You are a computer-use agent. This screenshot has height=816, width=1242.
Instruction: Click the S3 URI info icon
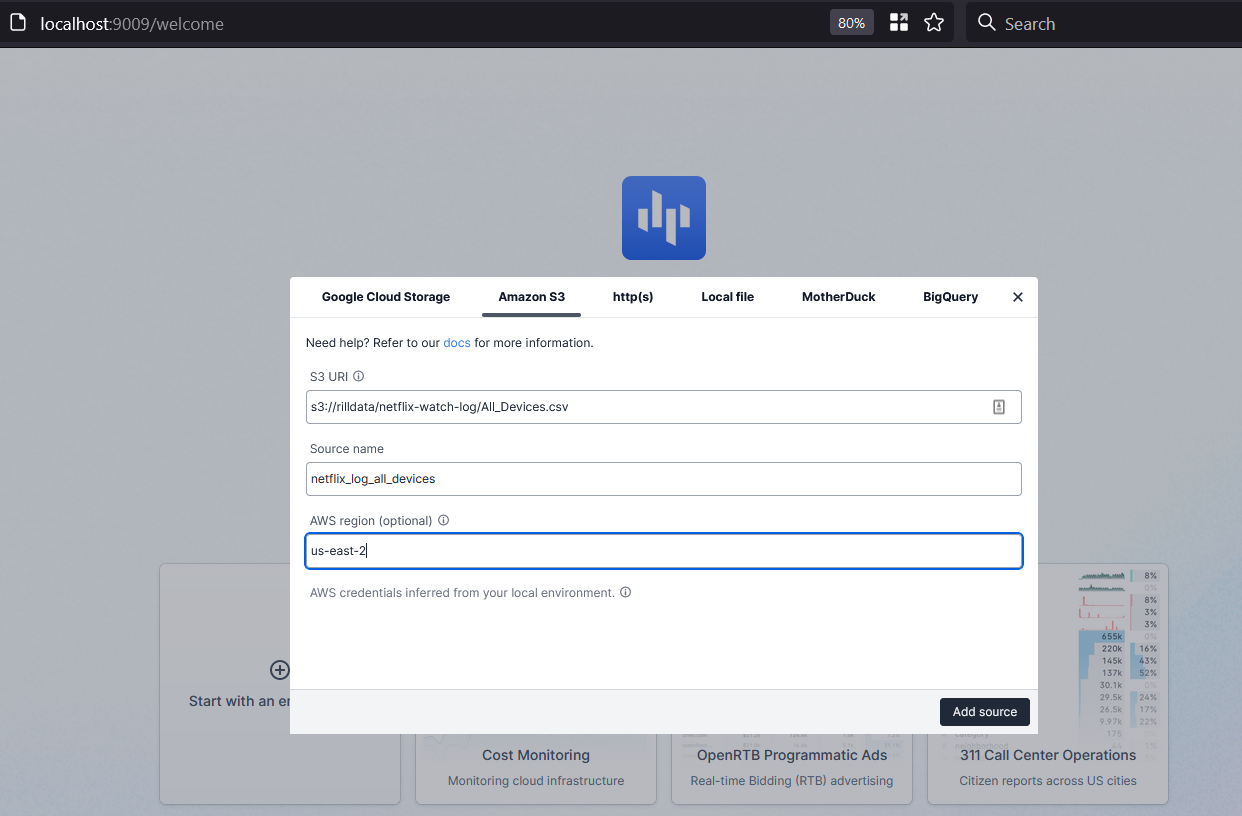(x=359, y=377)
